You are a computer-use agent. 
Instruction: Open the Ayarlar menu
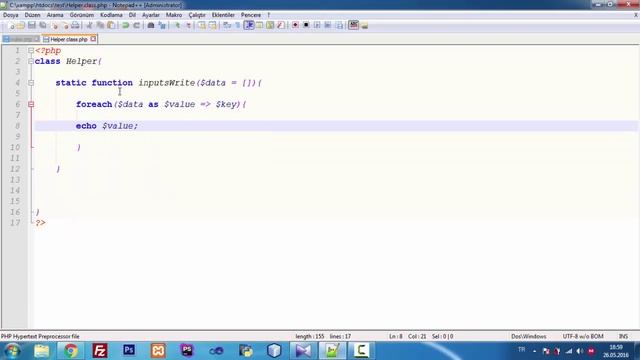click(x=151, y=15)
